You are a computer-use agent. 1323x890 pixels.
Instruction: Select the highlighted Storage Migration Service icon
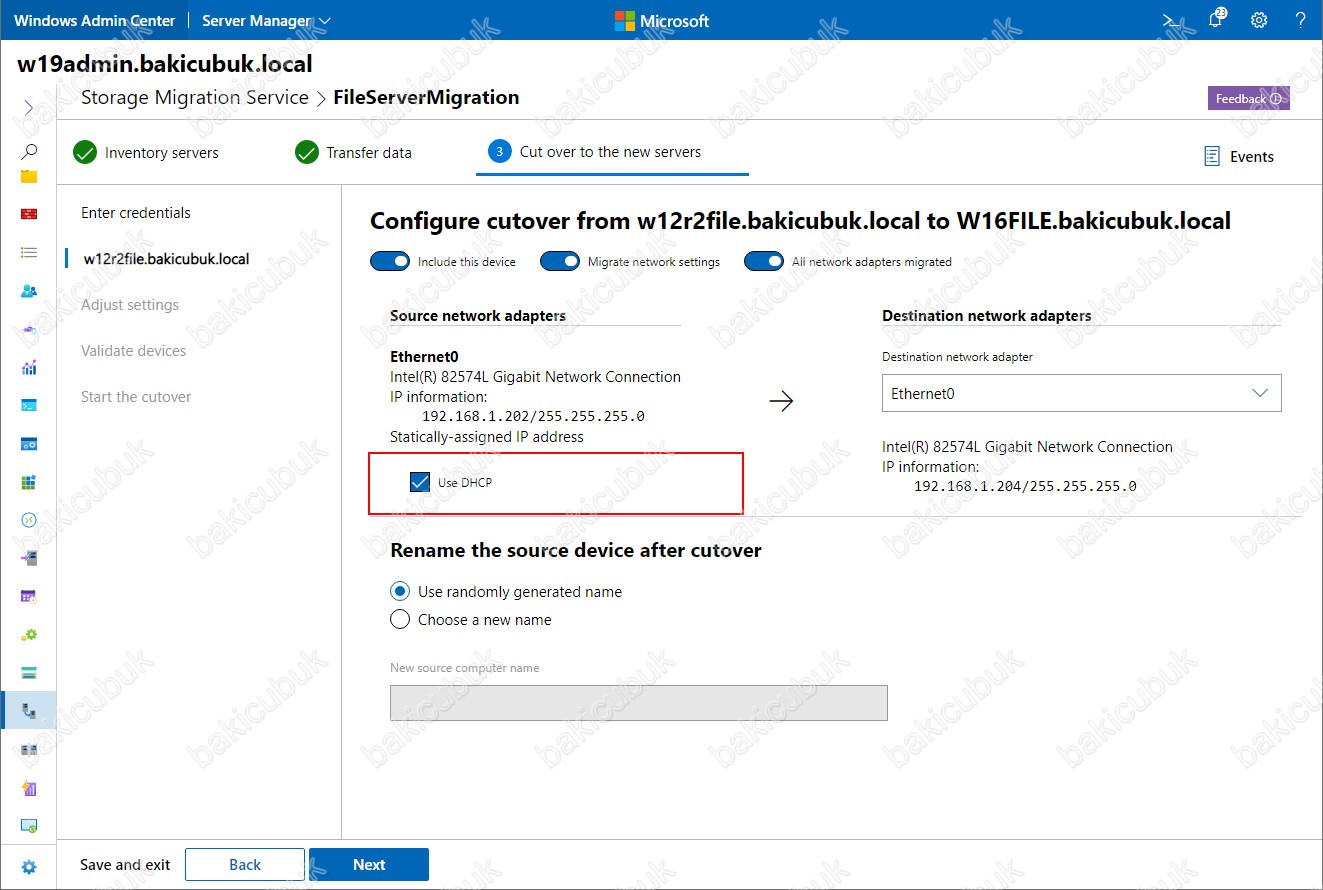[29, 711]
